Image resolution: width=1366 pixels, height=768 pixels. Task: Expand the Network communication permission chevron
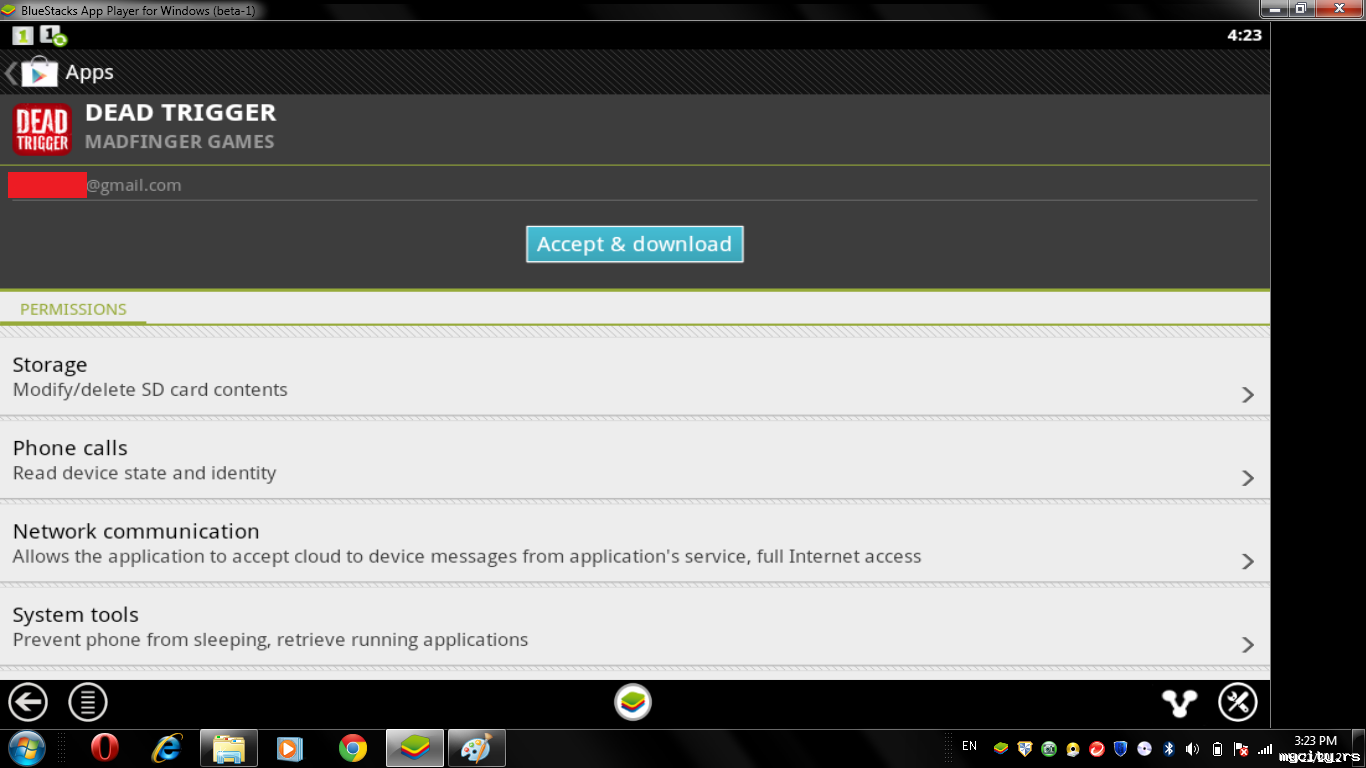point(1248,561)
